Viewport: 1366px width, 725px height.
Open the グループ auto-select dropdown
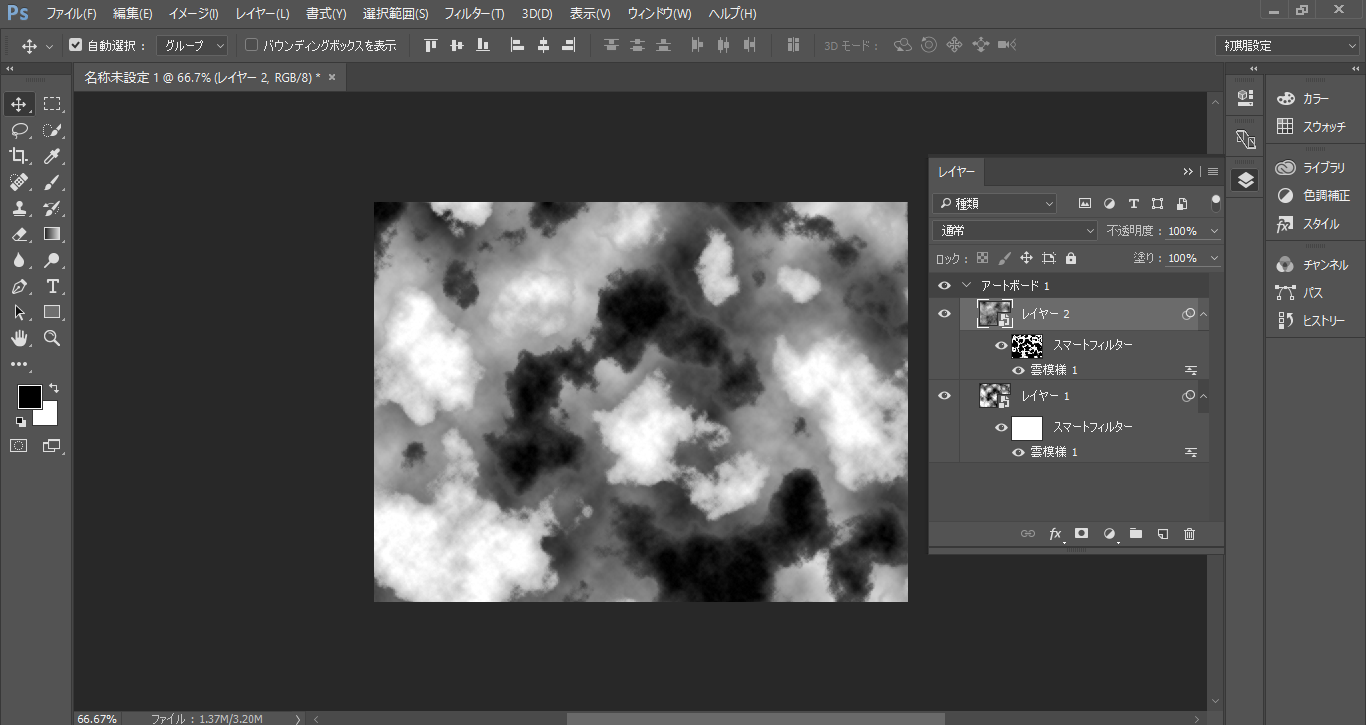(x=191, y=45)
